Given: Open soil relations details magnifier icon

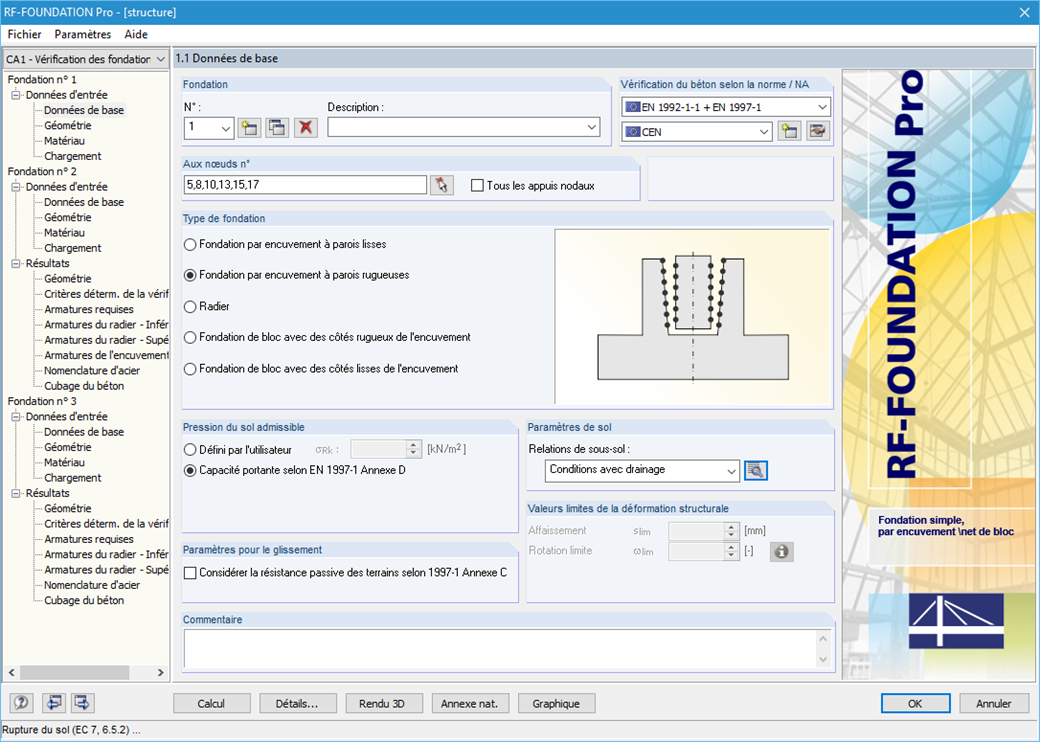Looking at the screenshot, I should (755, 471).
